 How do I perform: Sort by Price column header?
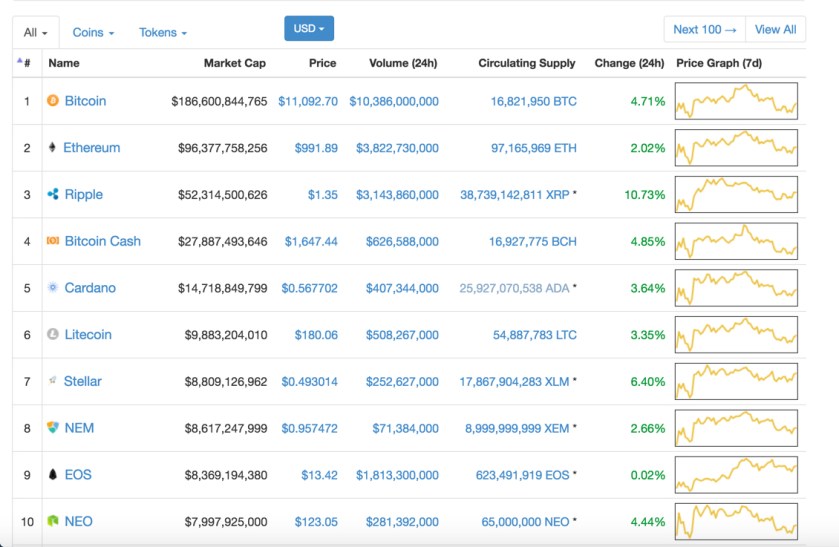[322, 63]
